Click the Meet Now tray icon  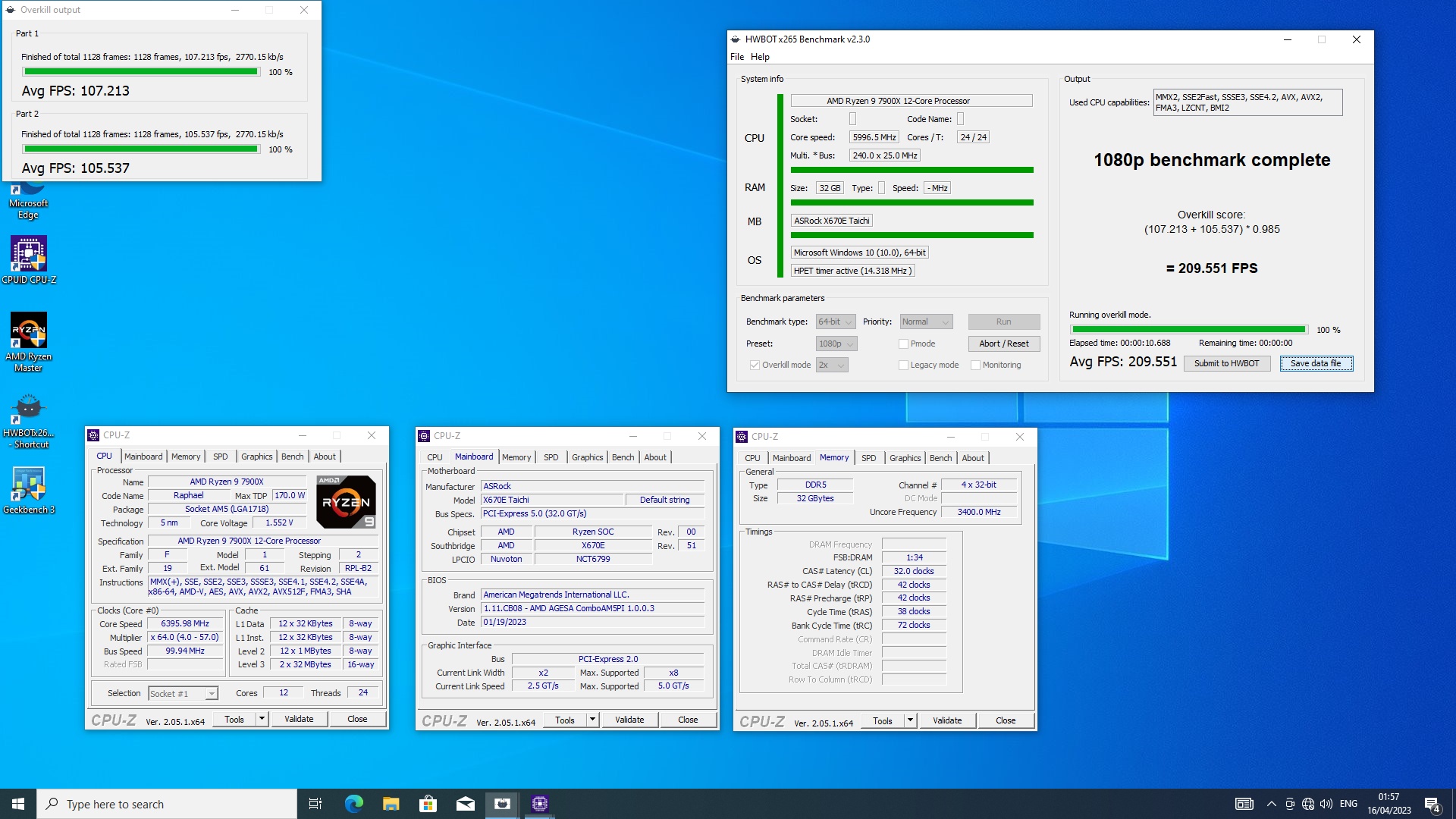1290,804
